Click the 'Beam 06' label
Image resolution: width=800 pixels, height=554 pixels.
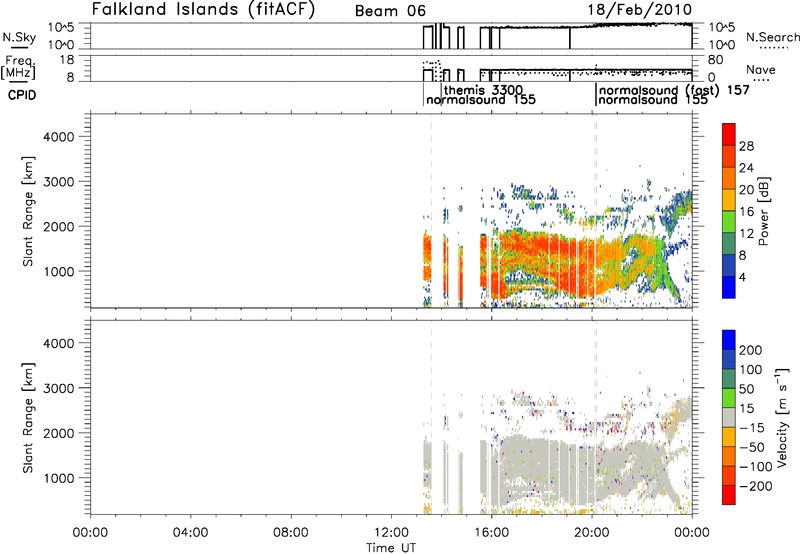[x=390, y=11]
